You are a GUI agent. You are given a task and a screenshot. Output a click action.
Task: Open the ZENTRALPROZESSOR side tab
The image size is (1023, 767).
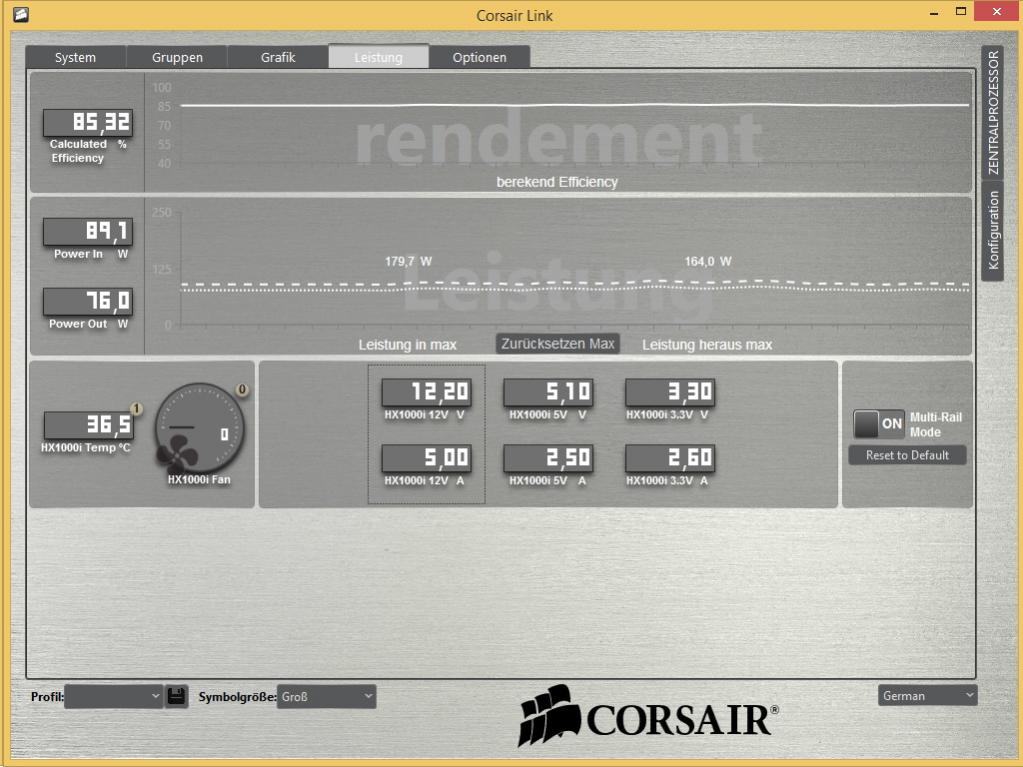coord(992,112)
